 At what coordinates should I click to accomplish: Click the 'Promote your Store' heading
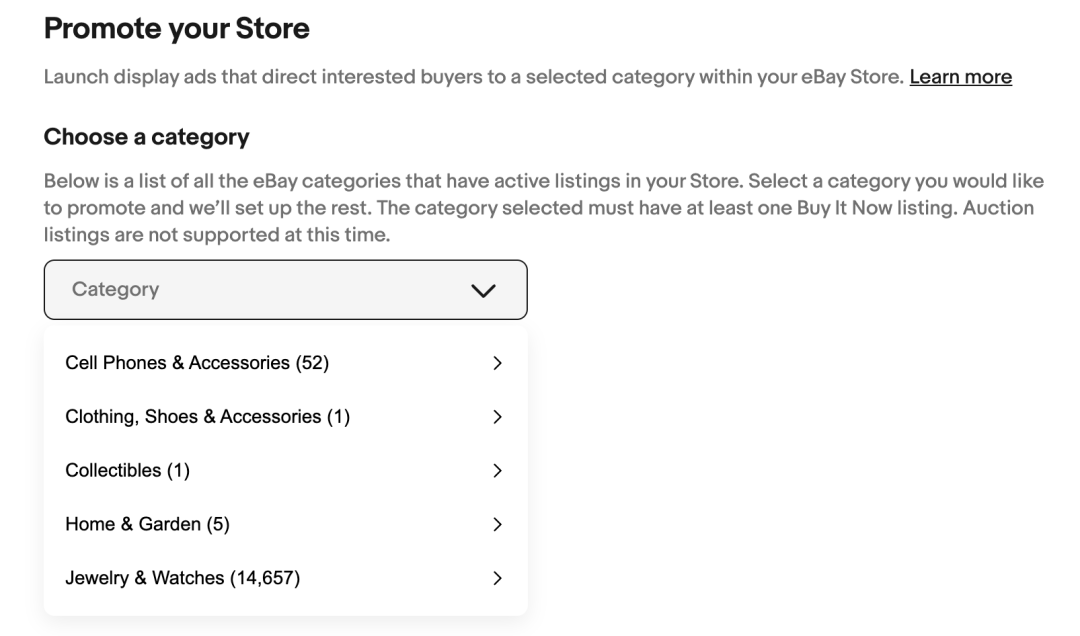(176, 29)
